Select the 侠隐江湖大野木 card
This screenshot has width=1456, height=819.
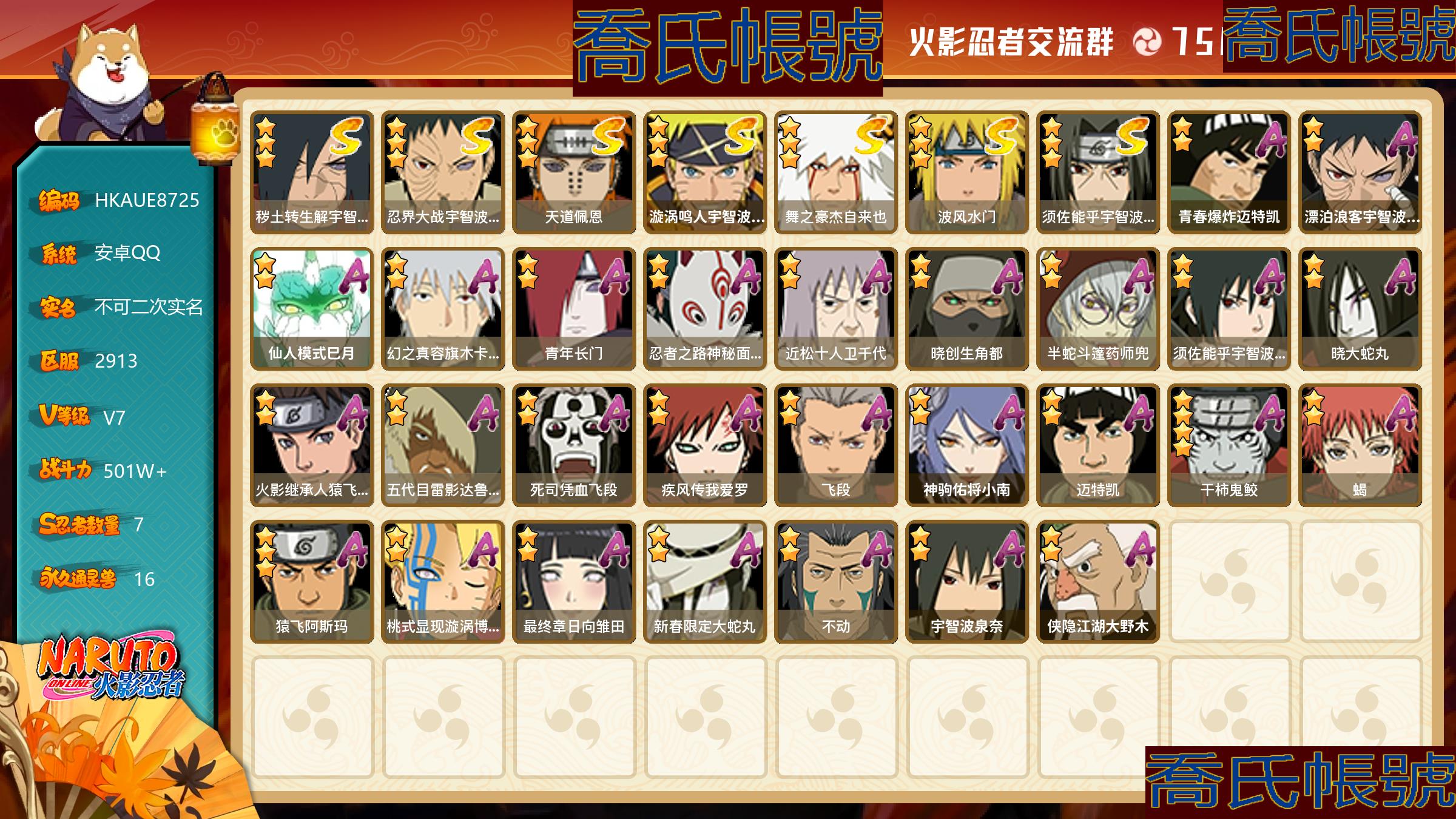pos(1097,582)
